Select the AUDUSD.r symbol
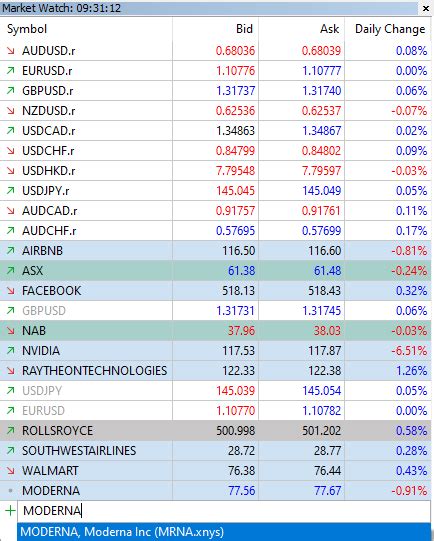Image resolution: width=434 pixels, height=541 pixels. 49,51
